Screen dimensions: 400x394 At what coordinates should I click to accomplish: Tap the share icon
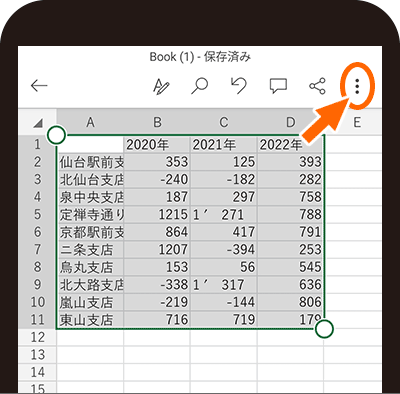point(317,86)
